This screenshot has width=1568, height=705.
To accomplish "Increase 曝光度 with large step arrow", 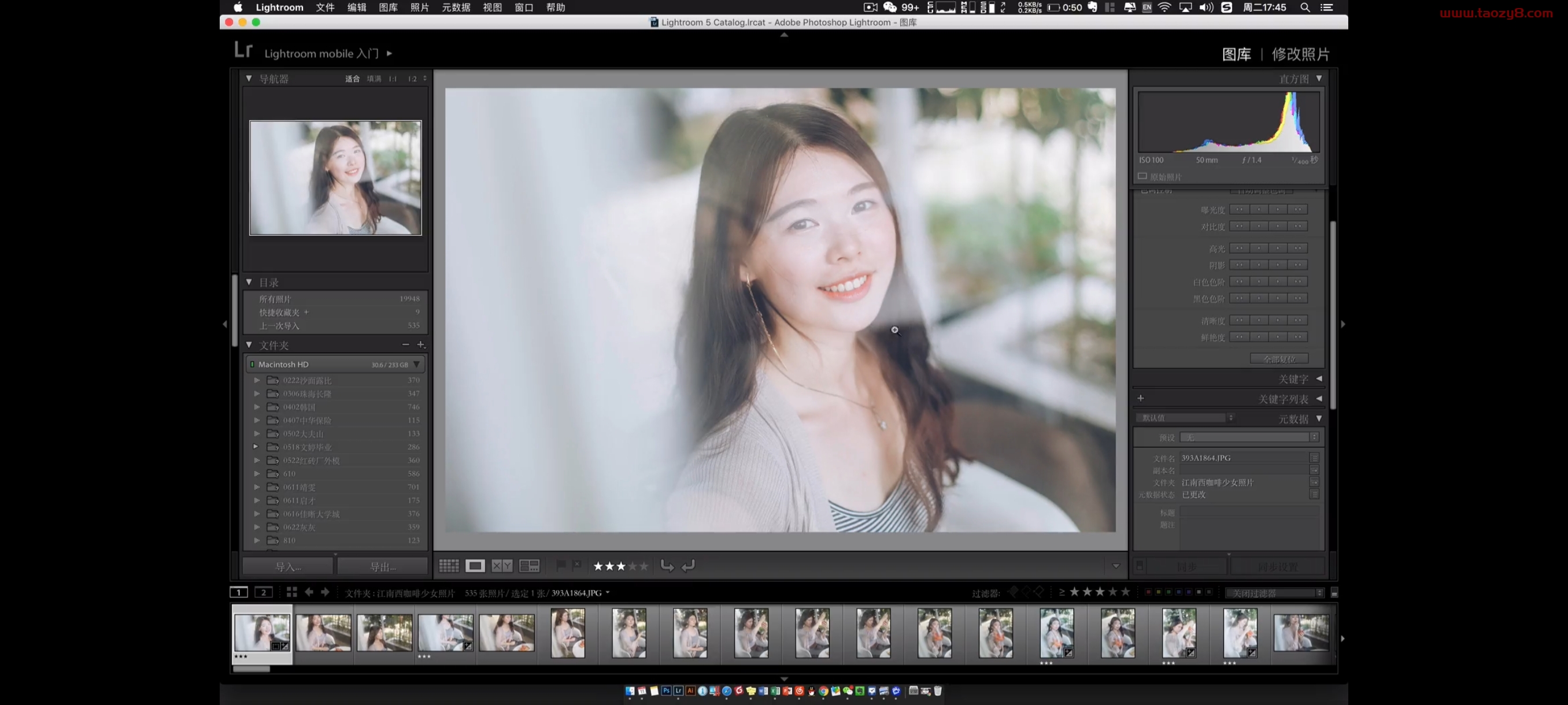I will tap(1299, 209).
